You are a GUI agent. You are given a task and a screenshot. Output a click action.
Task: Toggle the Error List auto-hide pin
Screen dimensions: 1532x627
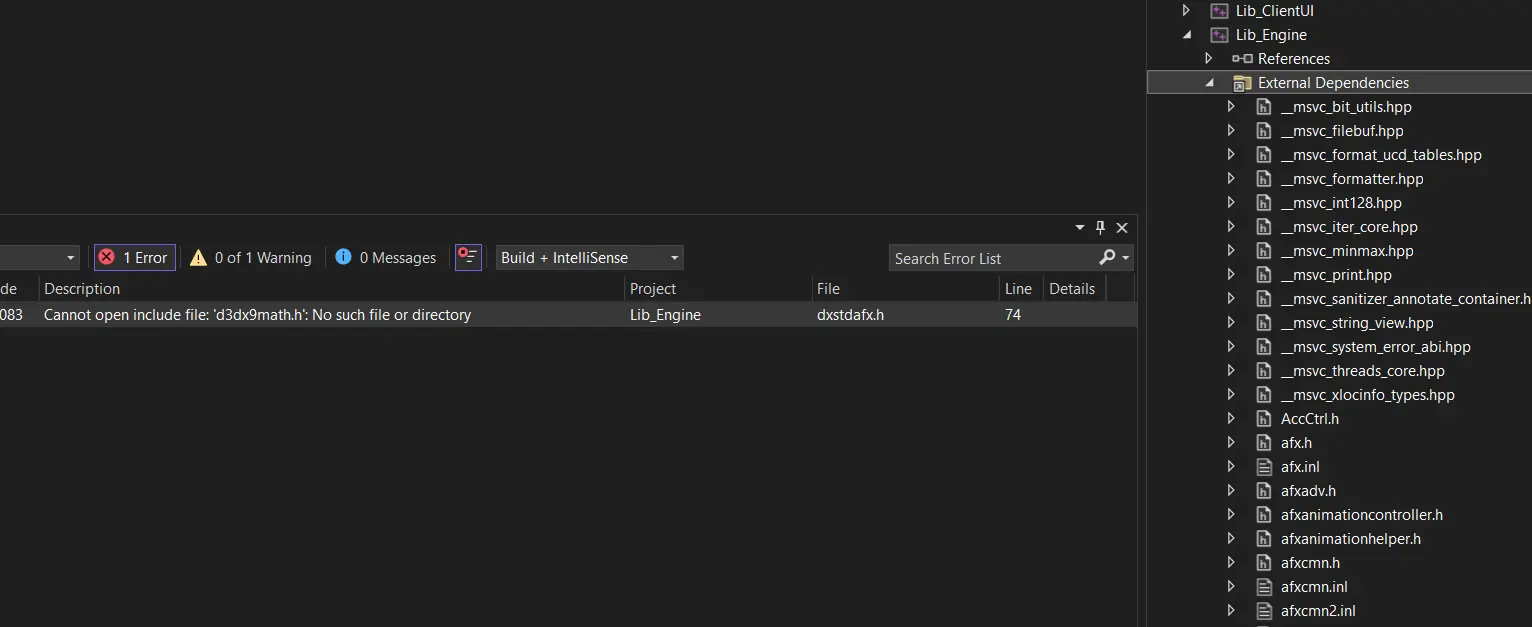point(1101,228)
